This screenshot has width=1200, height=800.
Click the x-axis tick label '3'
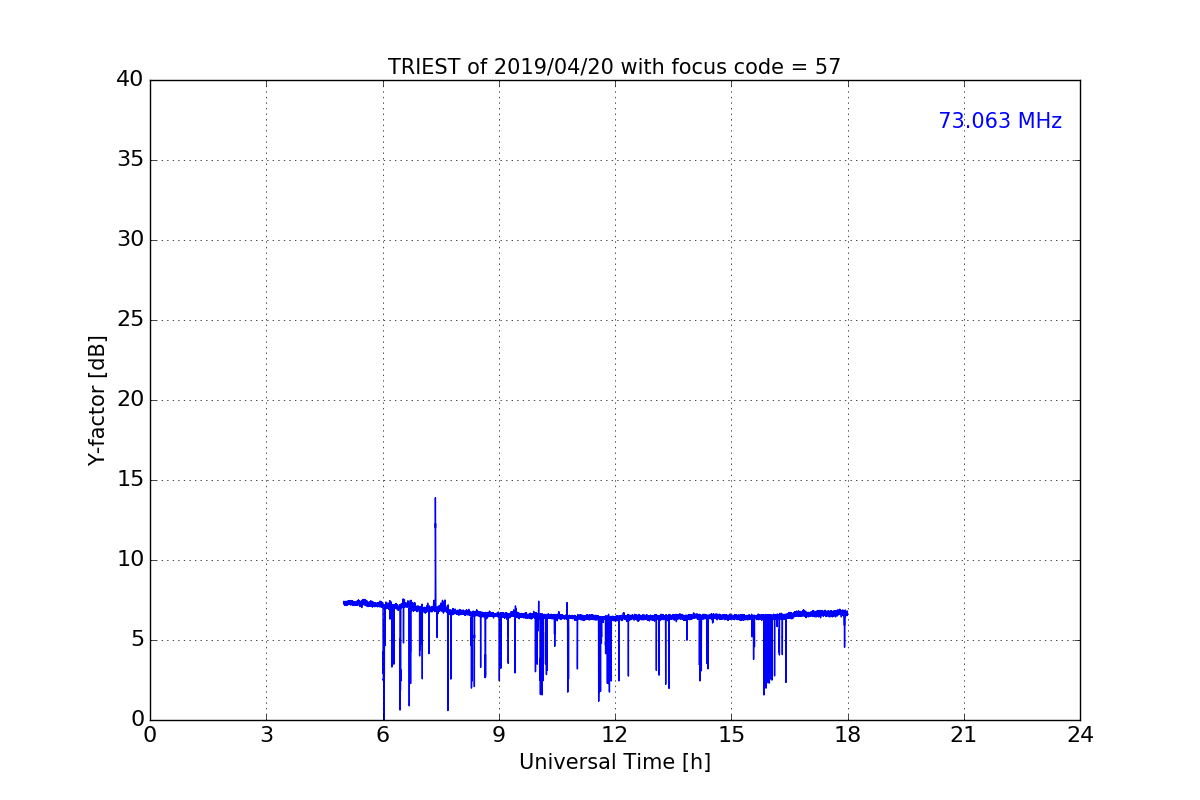pyautogui.click(x=266, y=735)
